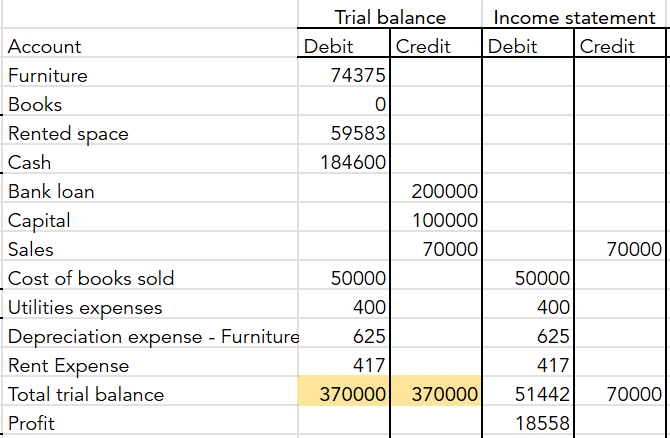The image size is (670, 438).
Task: Select the Trial balance 'Credit' header cell
Action: [436, 43]
